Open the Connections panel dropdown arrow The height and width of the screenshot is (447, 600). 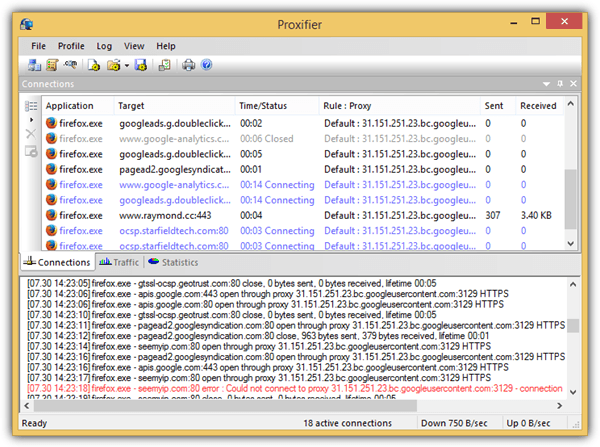(x=546, y=84)
